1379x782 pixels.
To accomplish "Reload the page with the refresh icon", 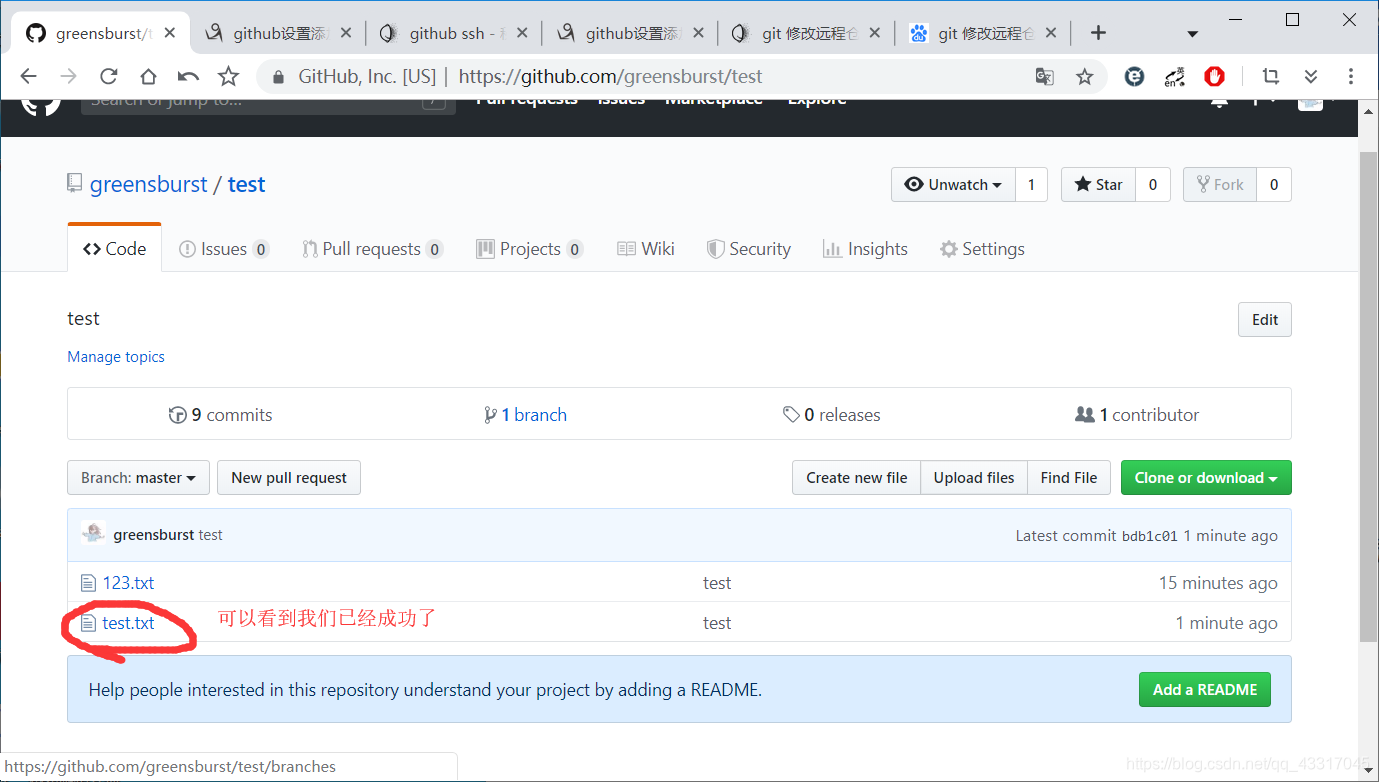I will tap(108, 76).
